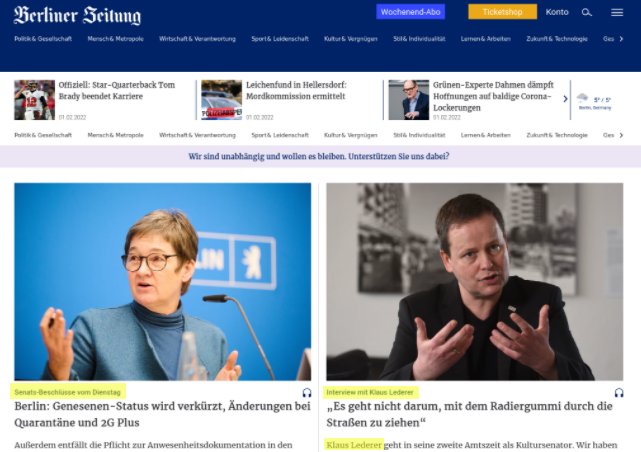
Task: Open the Klaus Lederer interview photo
Action: 475,282
